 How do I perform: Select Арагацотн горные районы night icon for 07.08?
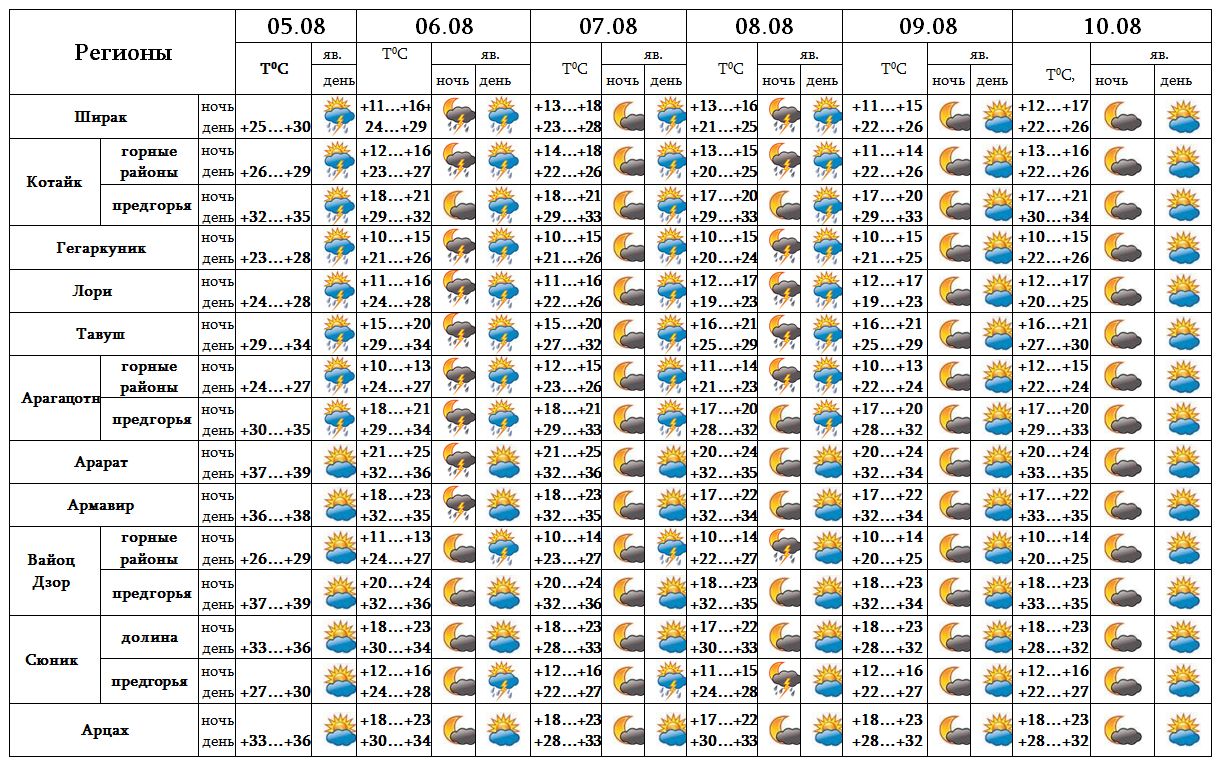click(626, 376)
